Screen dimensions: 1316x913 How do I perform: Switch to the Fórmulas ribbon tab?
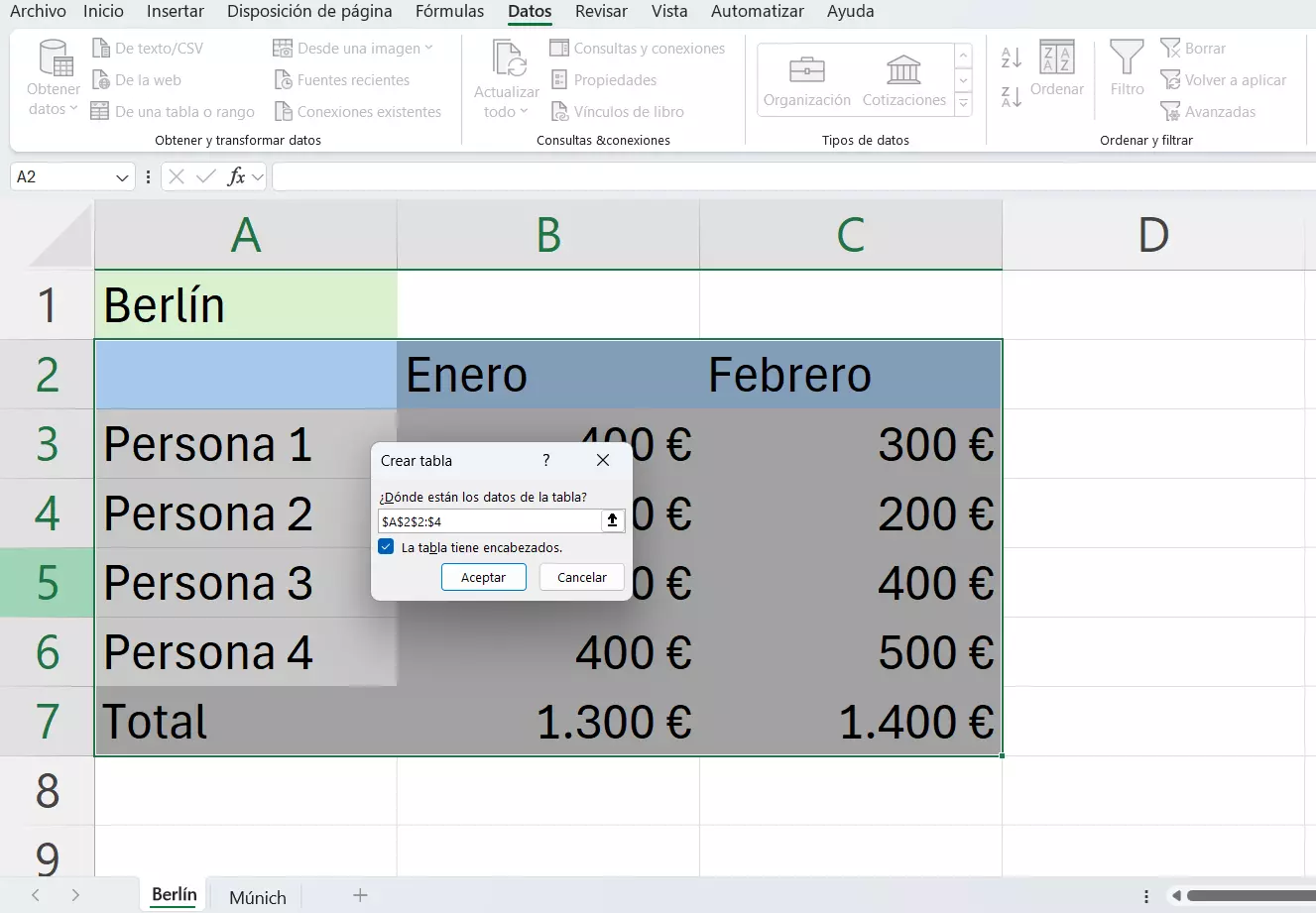449,12
